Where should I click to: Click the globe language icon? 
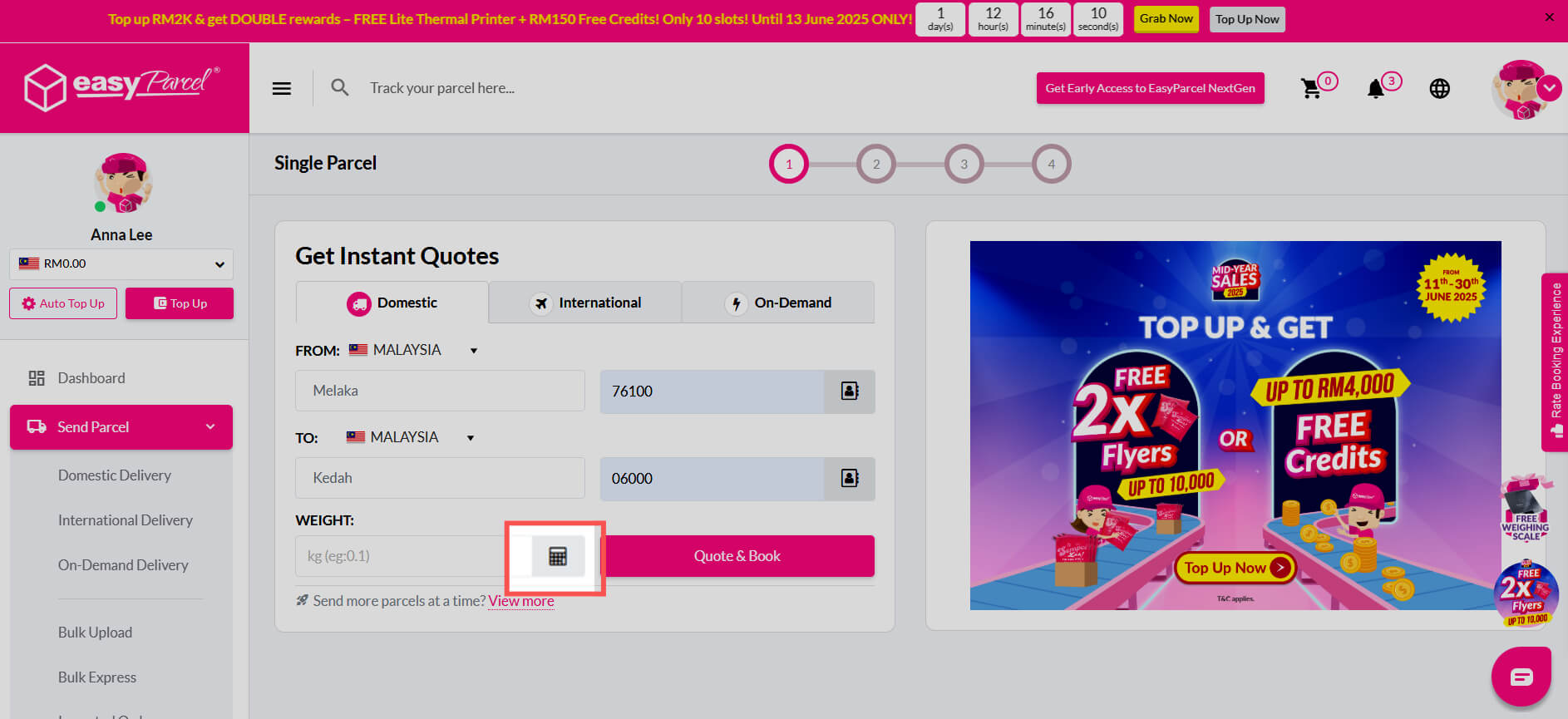coord(1440,88)
